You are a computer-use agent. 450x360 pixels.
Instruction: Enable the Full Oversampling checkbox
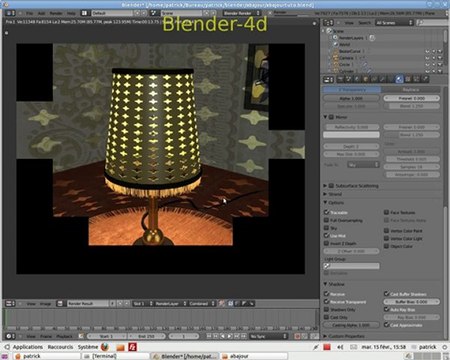coord(327,220)
